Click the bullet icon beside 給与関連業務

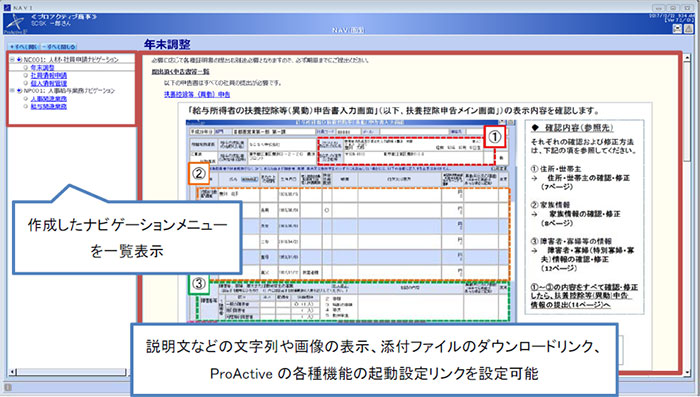tap(26, 107)
